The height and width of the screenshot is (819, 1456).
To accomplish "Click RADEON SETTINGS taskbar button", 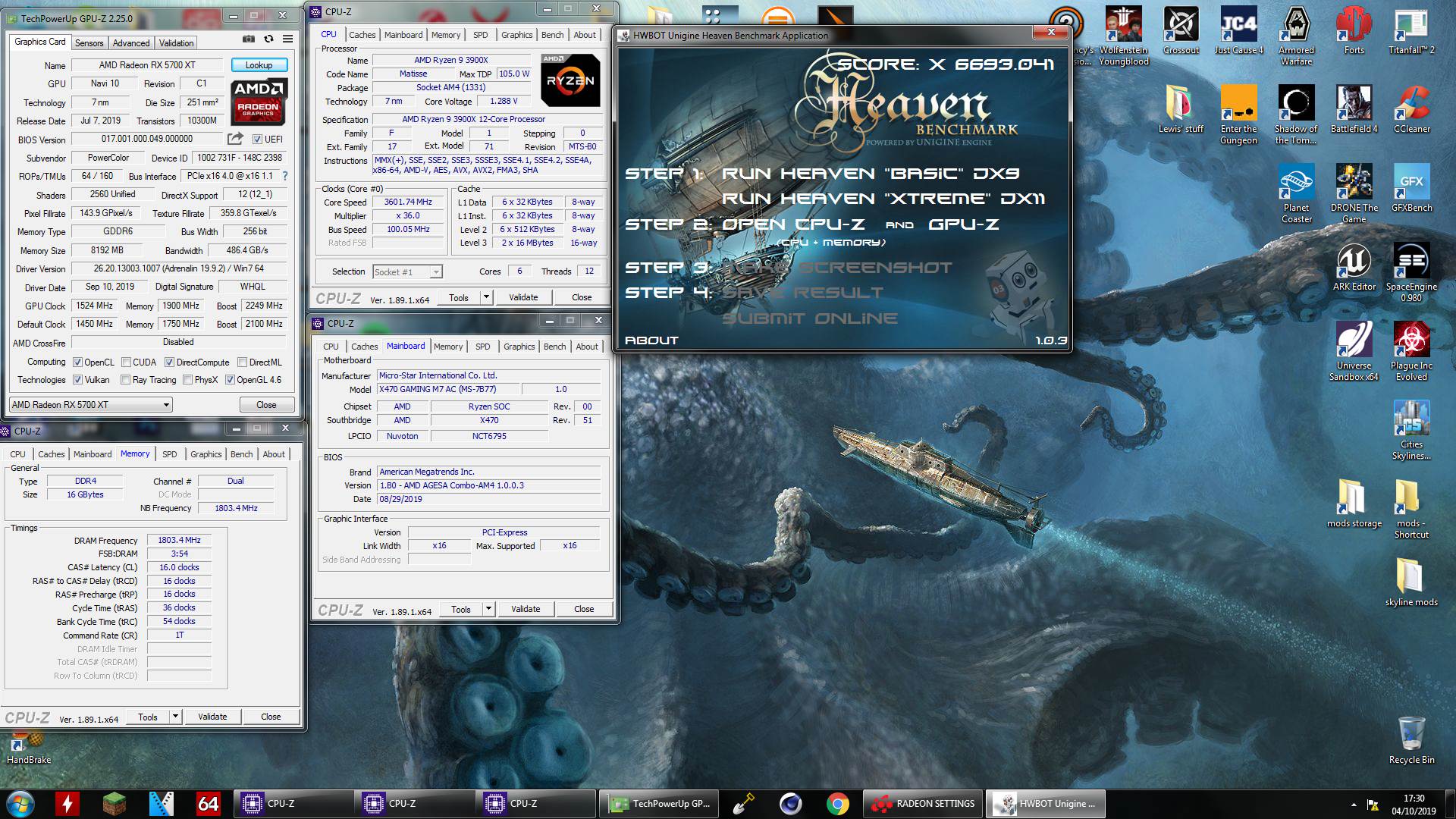I will tap(923, 804).
